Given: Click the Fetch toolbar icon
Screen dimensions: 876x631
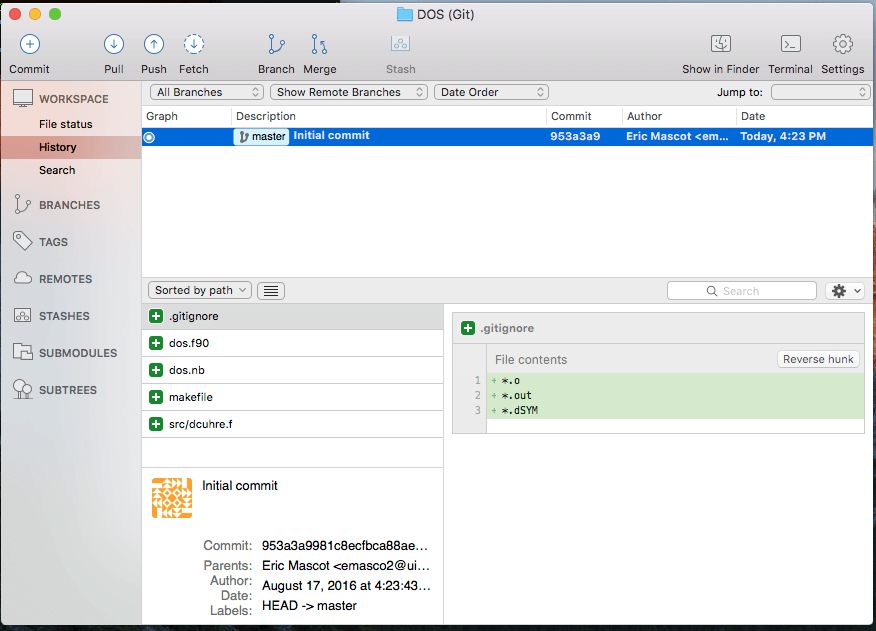Looking at the screenshot, I should tap(194, 44).
